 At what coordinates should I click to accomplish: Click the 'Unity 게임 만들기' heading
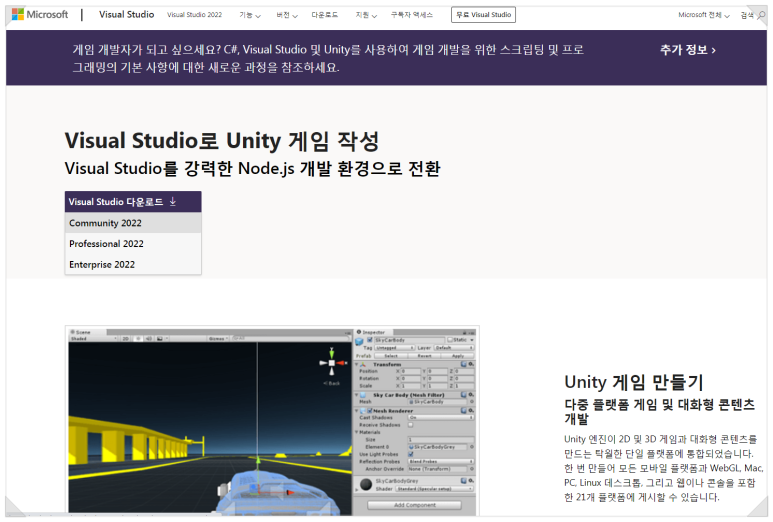(x=633, y=382)
